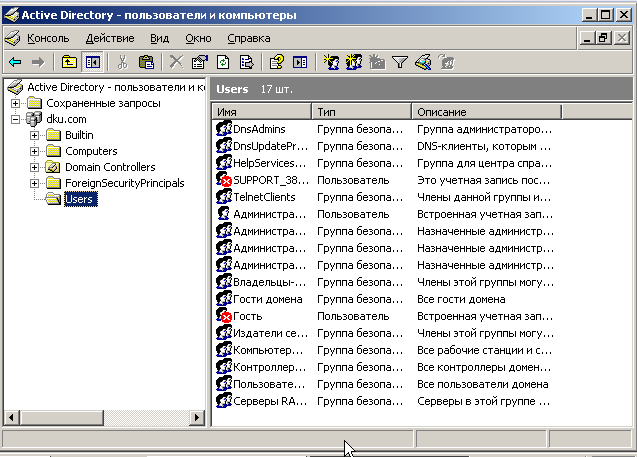Open Properties via the toolbar icon
This screenshot has width=637, height=457.
click(199, 62)
